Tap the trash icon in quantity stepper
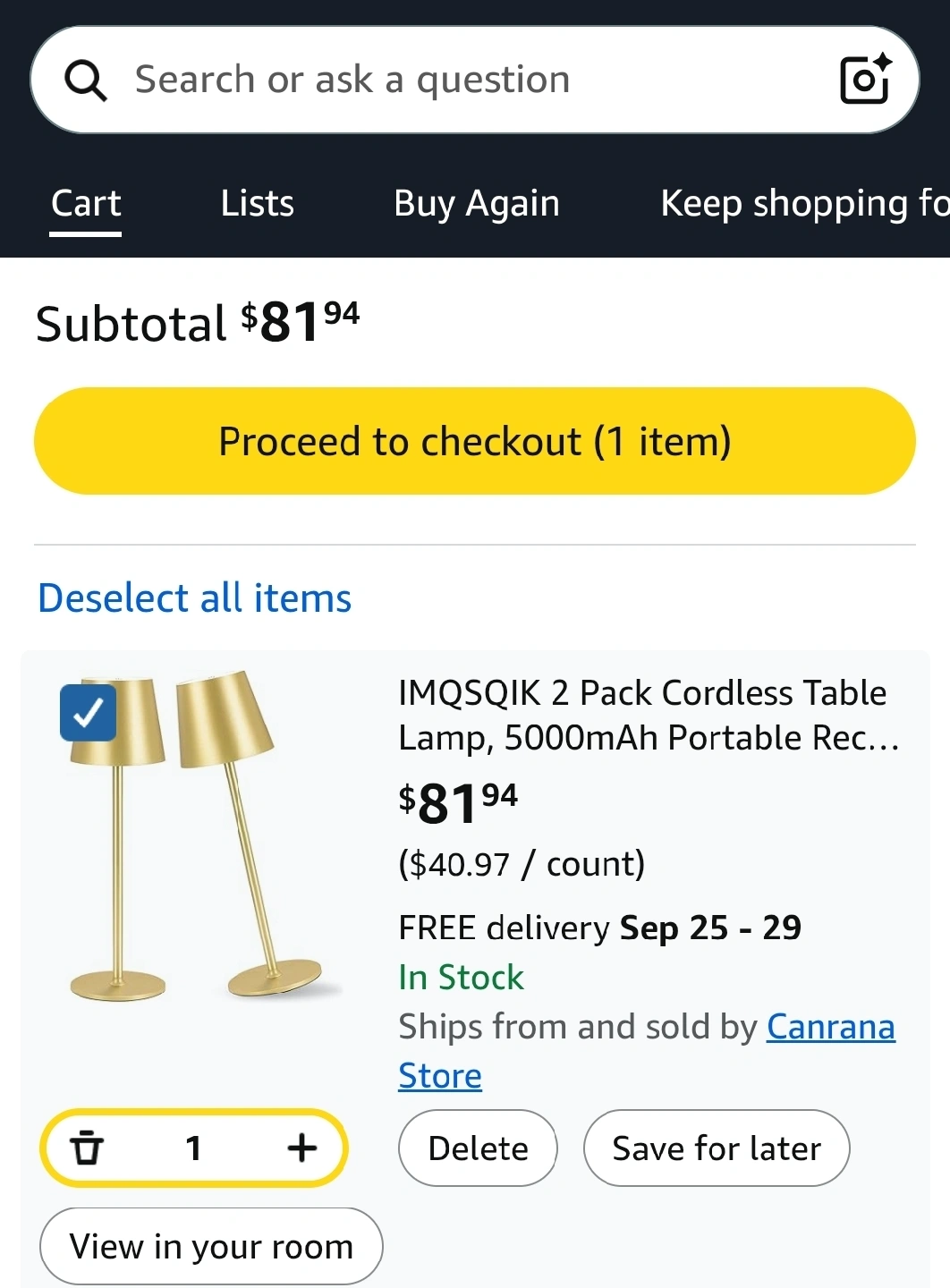The width and height of the screenshot is (950, 1288). point(87,1148)
